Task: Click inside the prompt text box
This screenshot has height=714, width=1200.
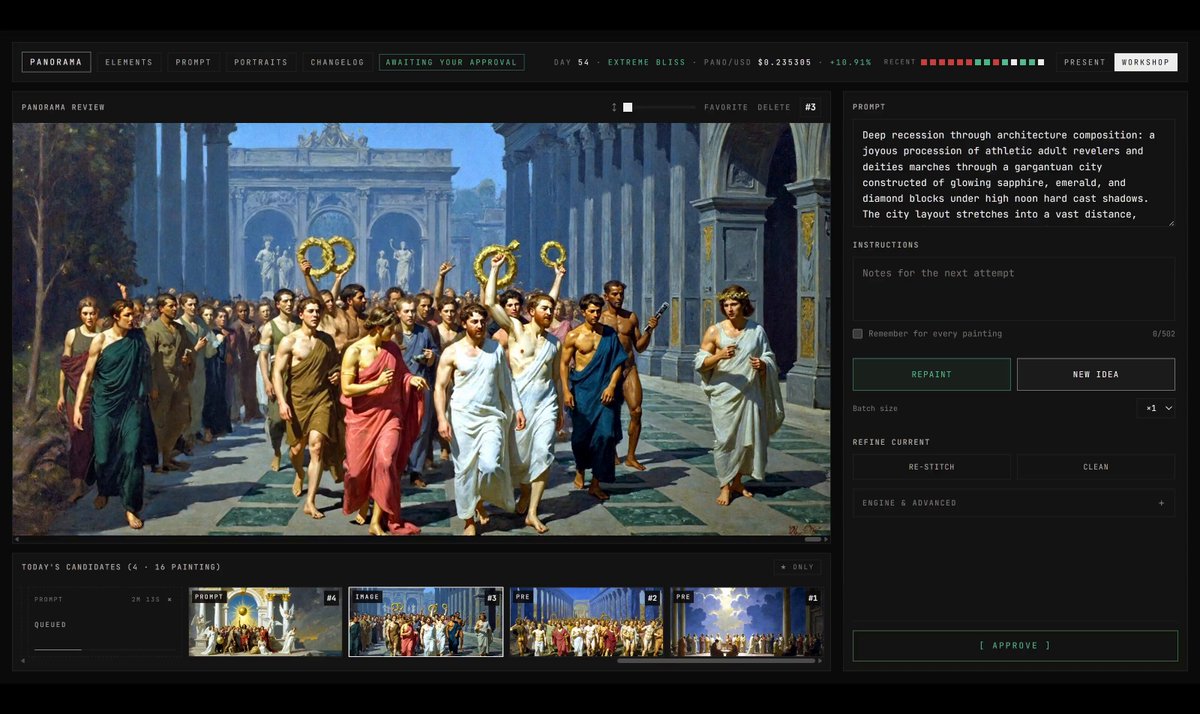Action: click(x=1013, y=174)
